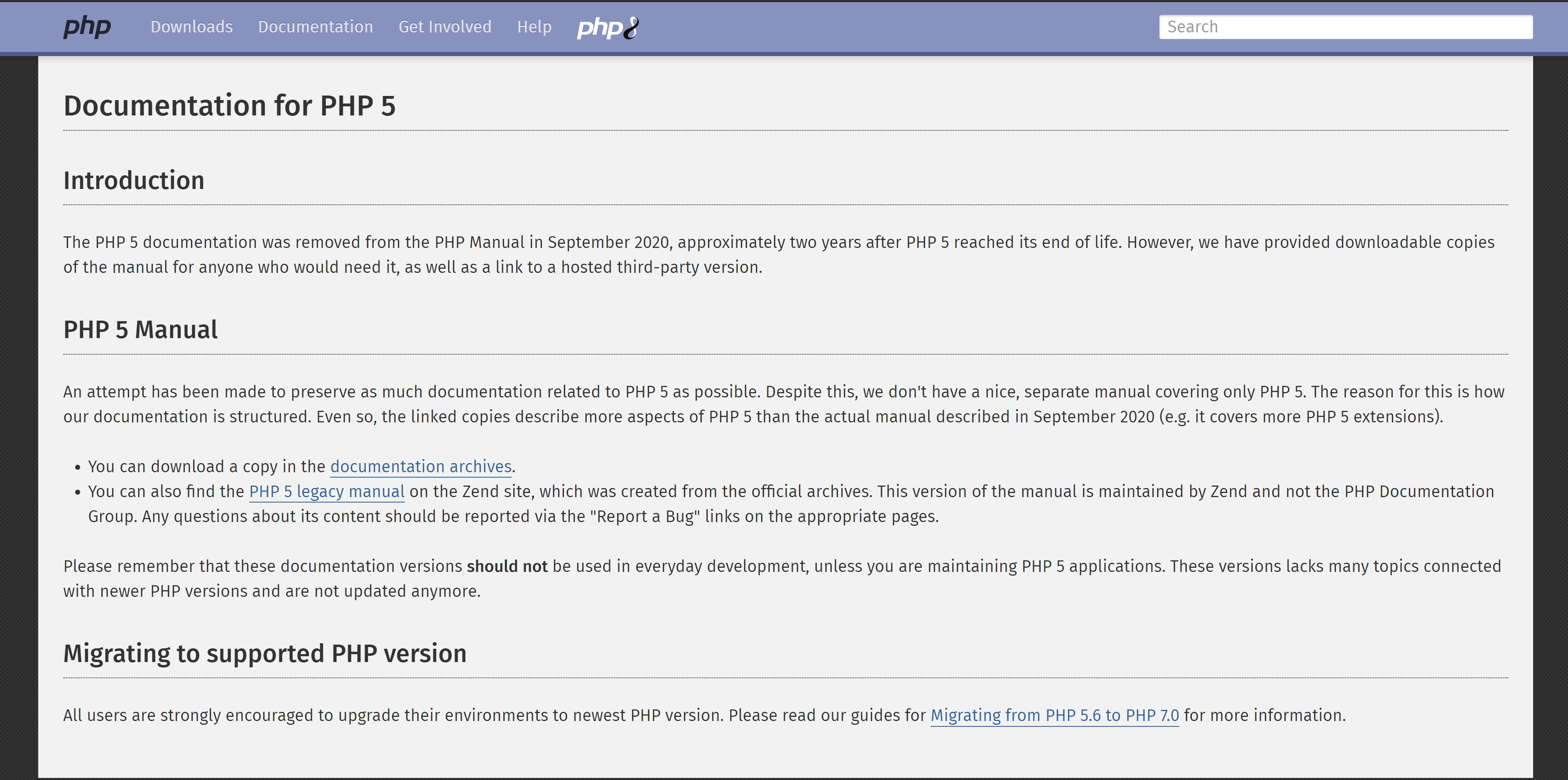Open the PHP 8 release logo link
The height and width of the screenshot is (780, 1568).
point(608,27)
